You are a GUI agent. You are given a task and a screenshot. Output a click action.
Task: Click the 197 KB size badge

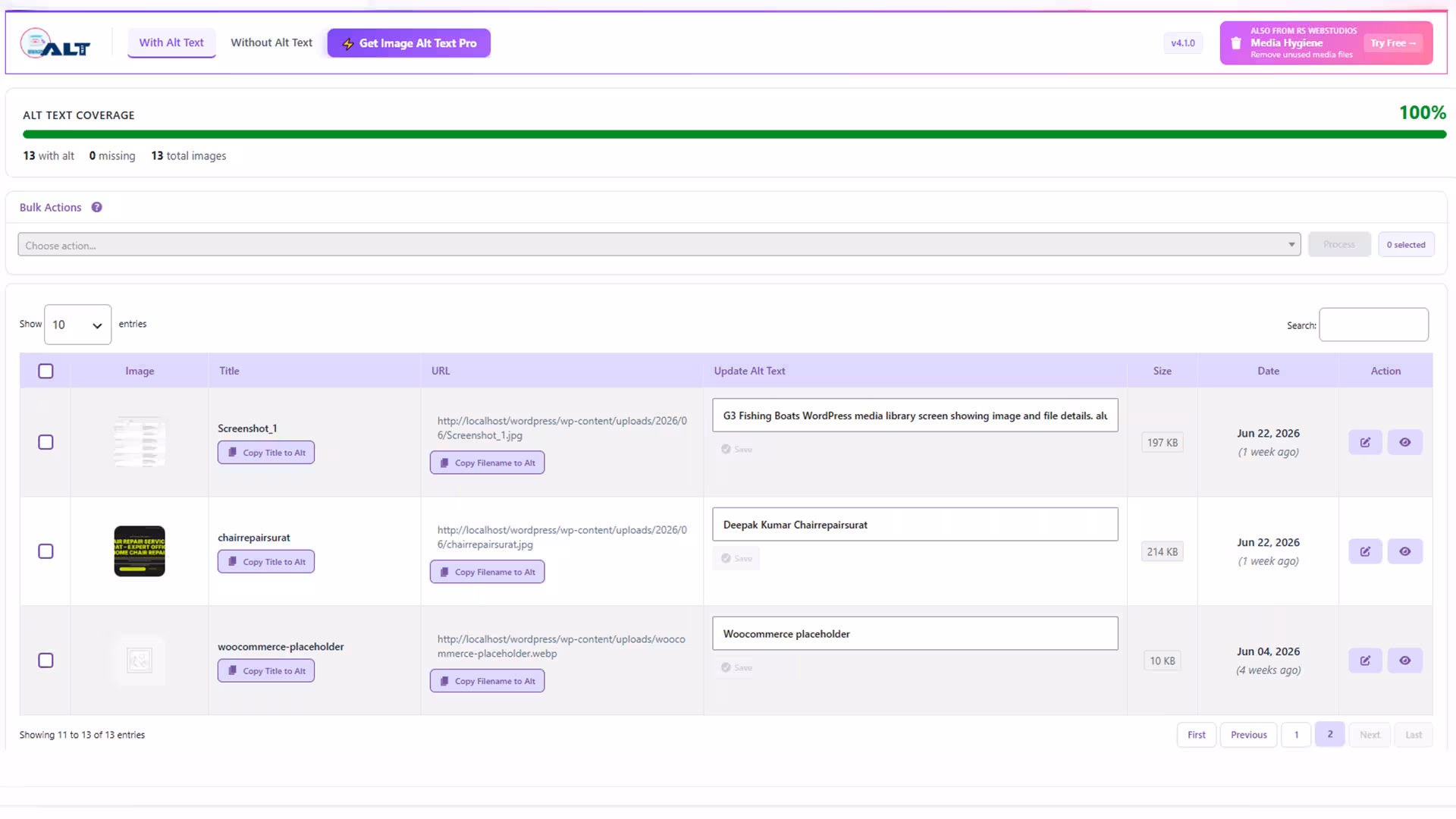[x=1162, y=442]
